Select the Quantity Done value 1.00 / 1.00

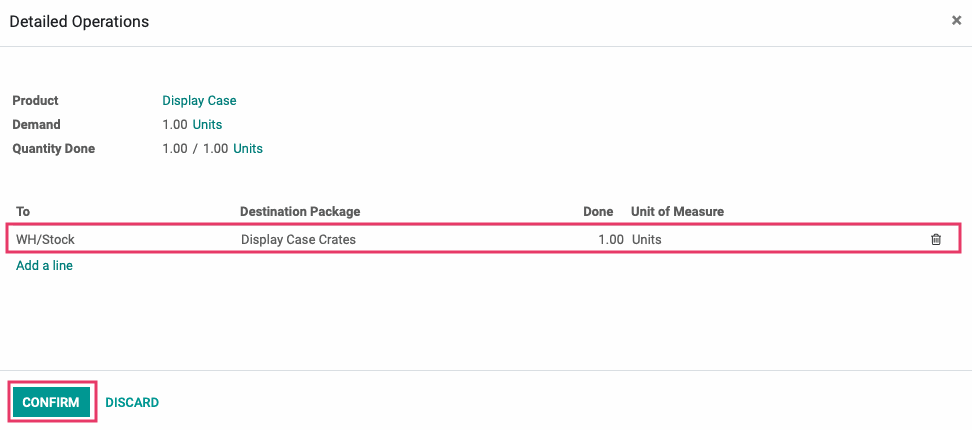(195, 149)
